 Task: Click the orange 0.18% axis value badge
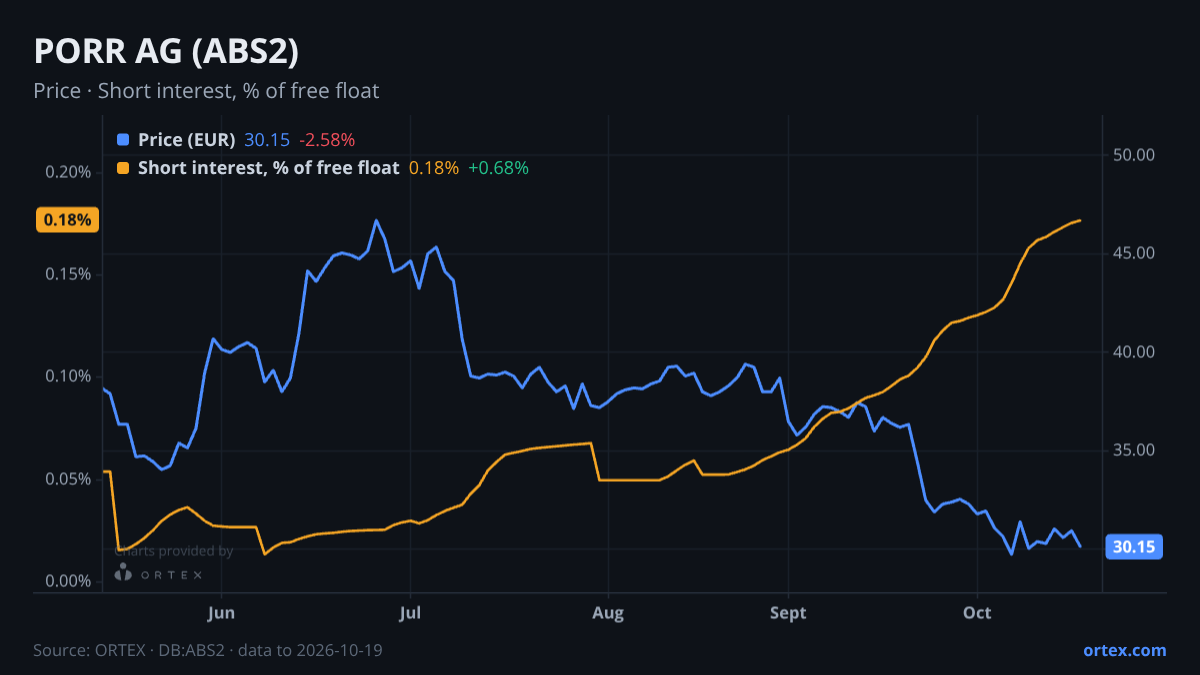[68, 219]
